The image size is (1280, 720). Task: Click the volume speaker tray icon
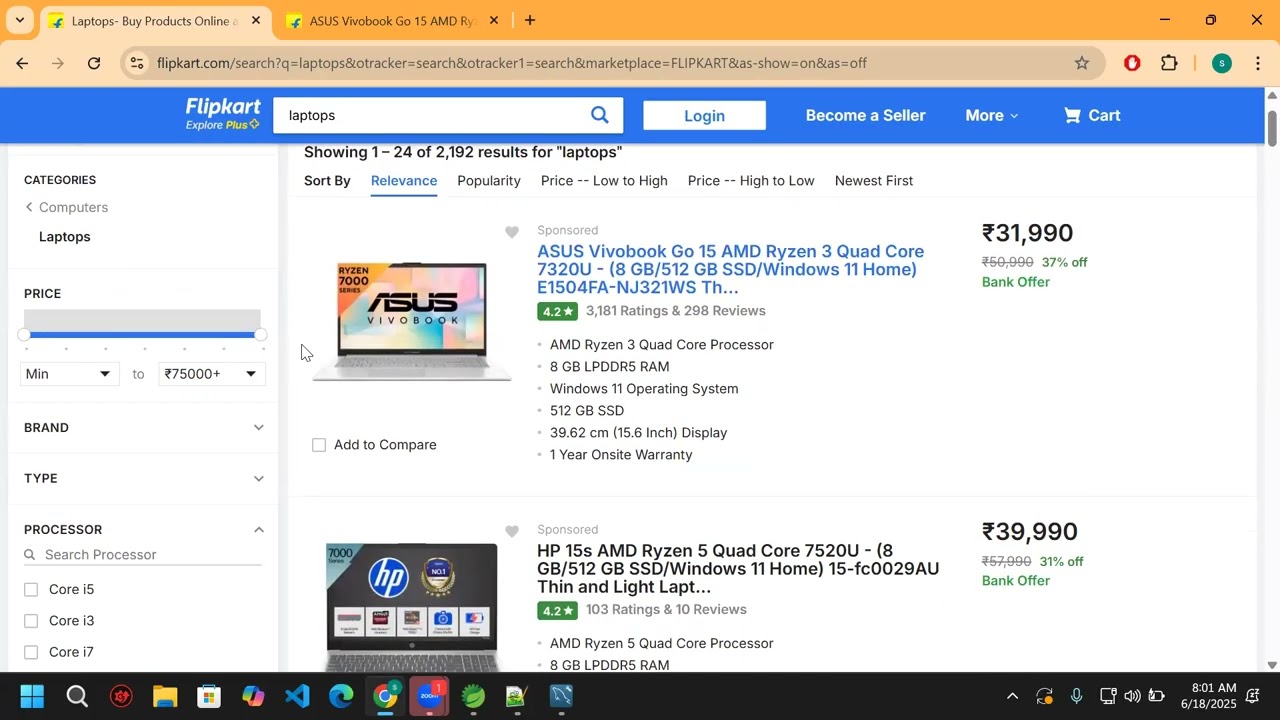click(x=1132, y=696)
